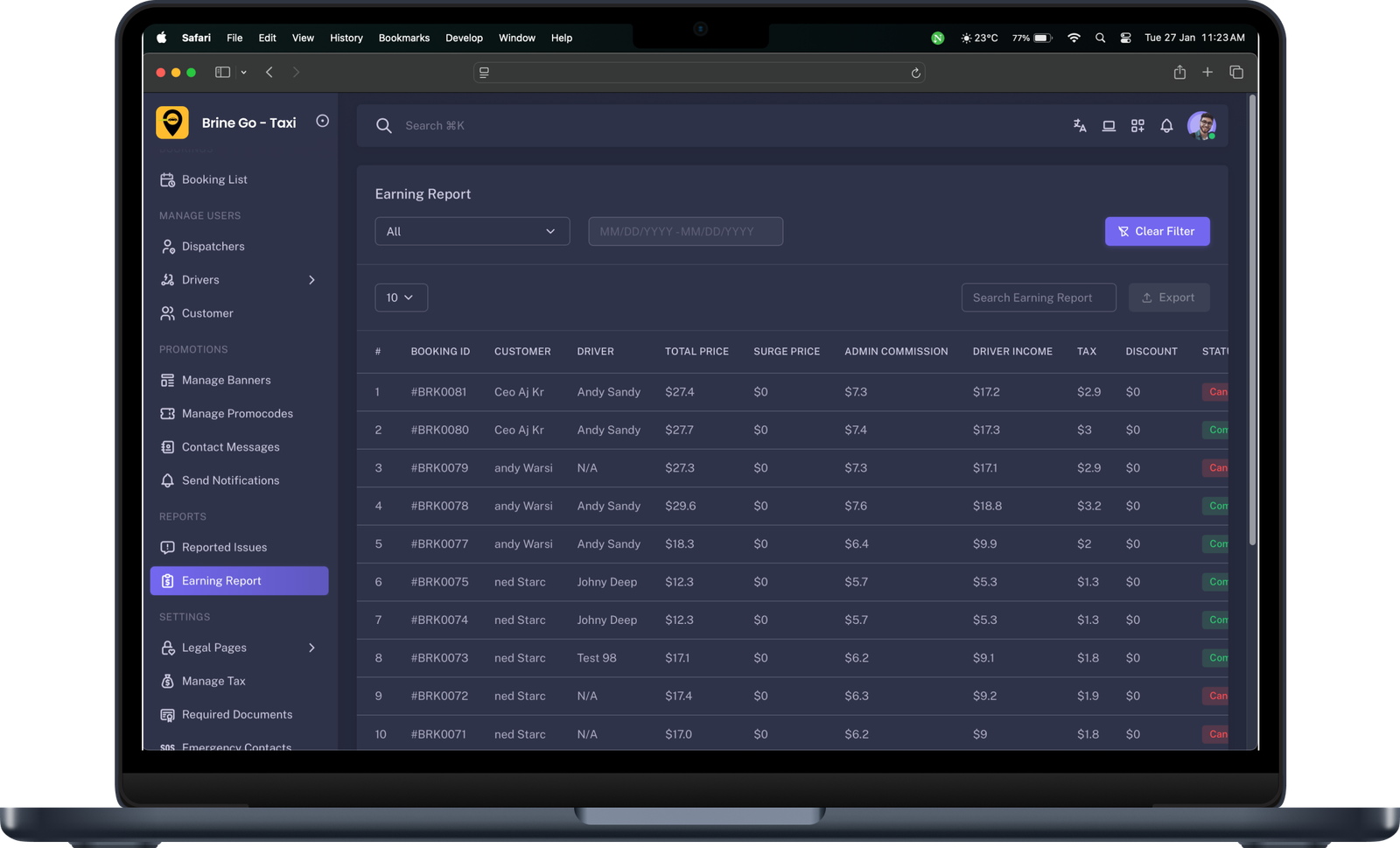Open the notifications bell icon

click(x=1166, y=126)
